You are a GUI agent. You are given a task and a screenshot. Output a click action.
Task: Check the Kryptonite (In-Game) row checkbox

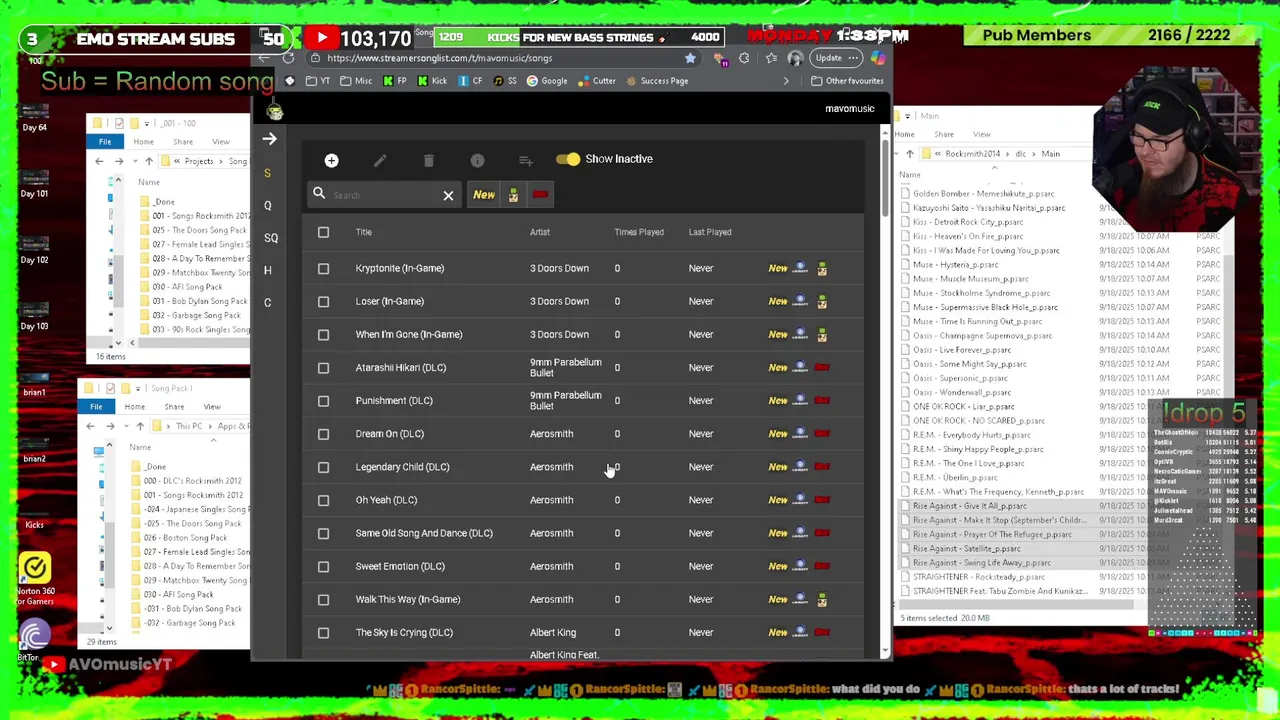(x=323, y=268)
